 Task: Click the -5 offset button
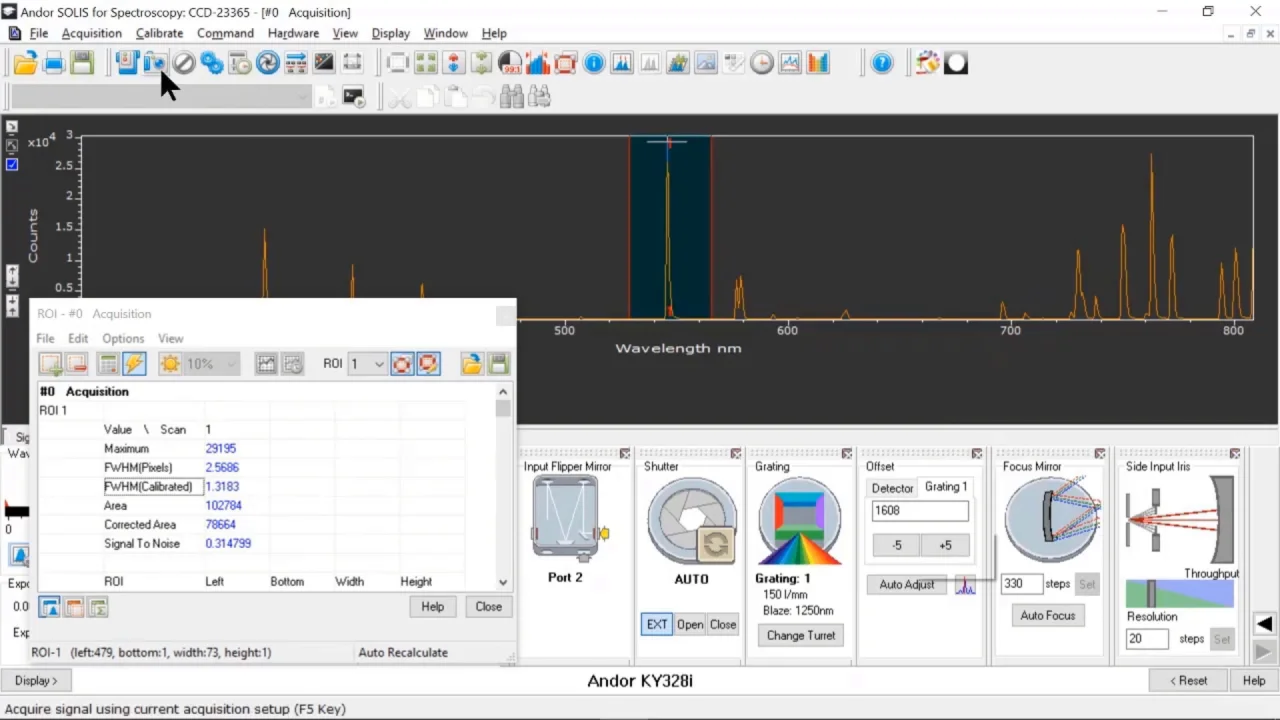[896, 545]
